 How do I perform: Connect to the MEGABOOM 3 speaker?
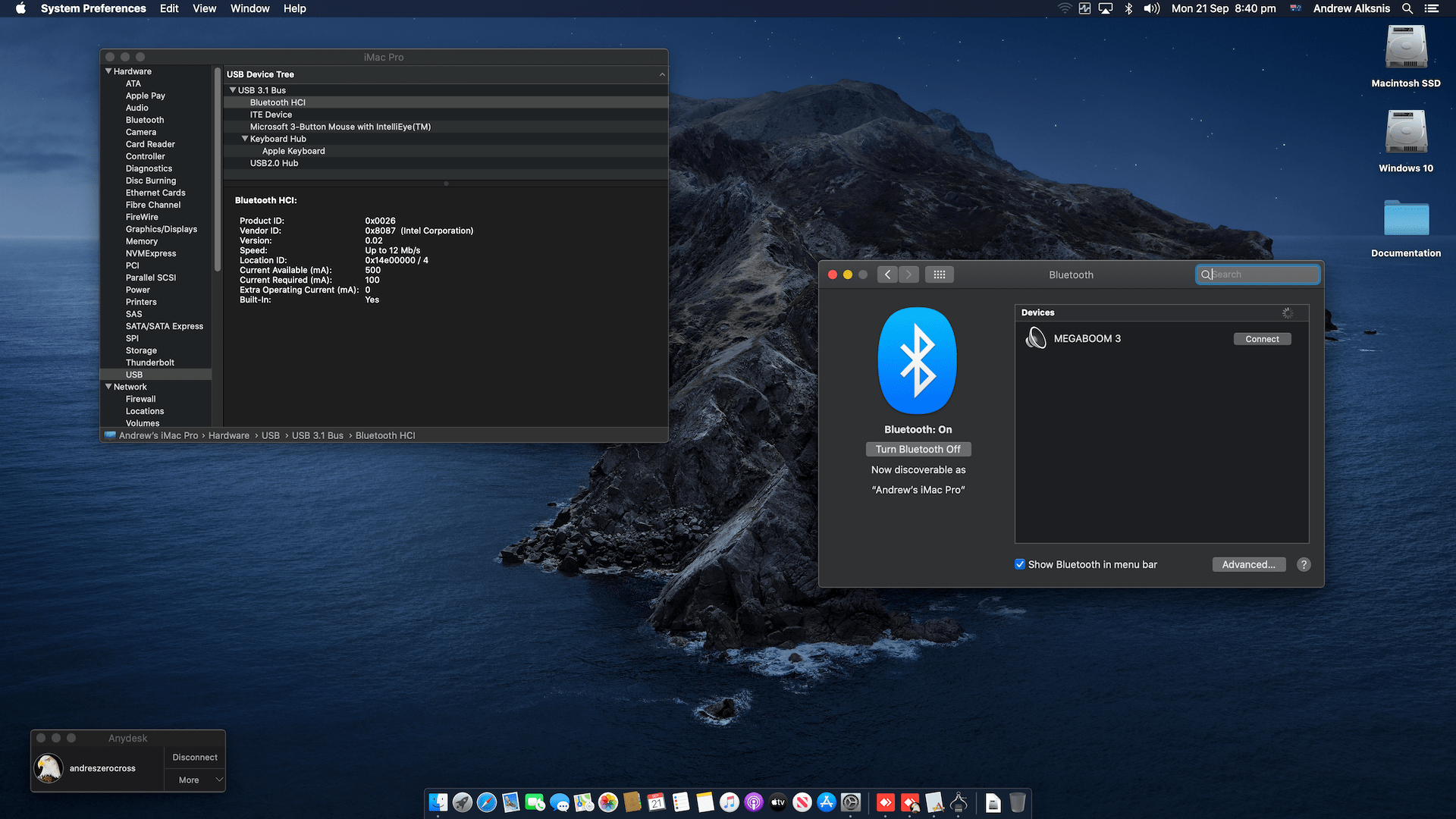(1262, 339)
